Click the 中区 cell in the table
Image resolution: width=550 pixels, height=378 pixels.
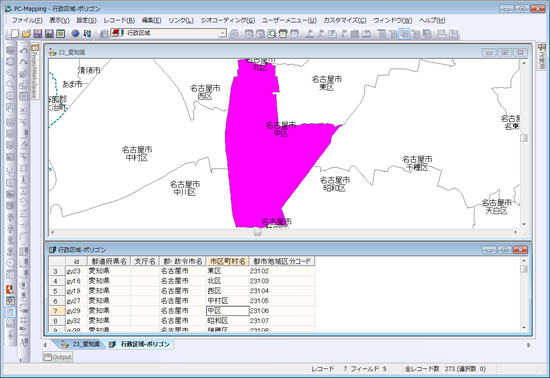tap(228, 311)
